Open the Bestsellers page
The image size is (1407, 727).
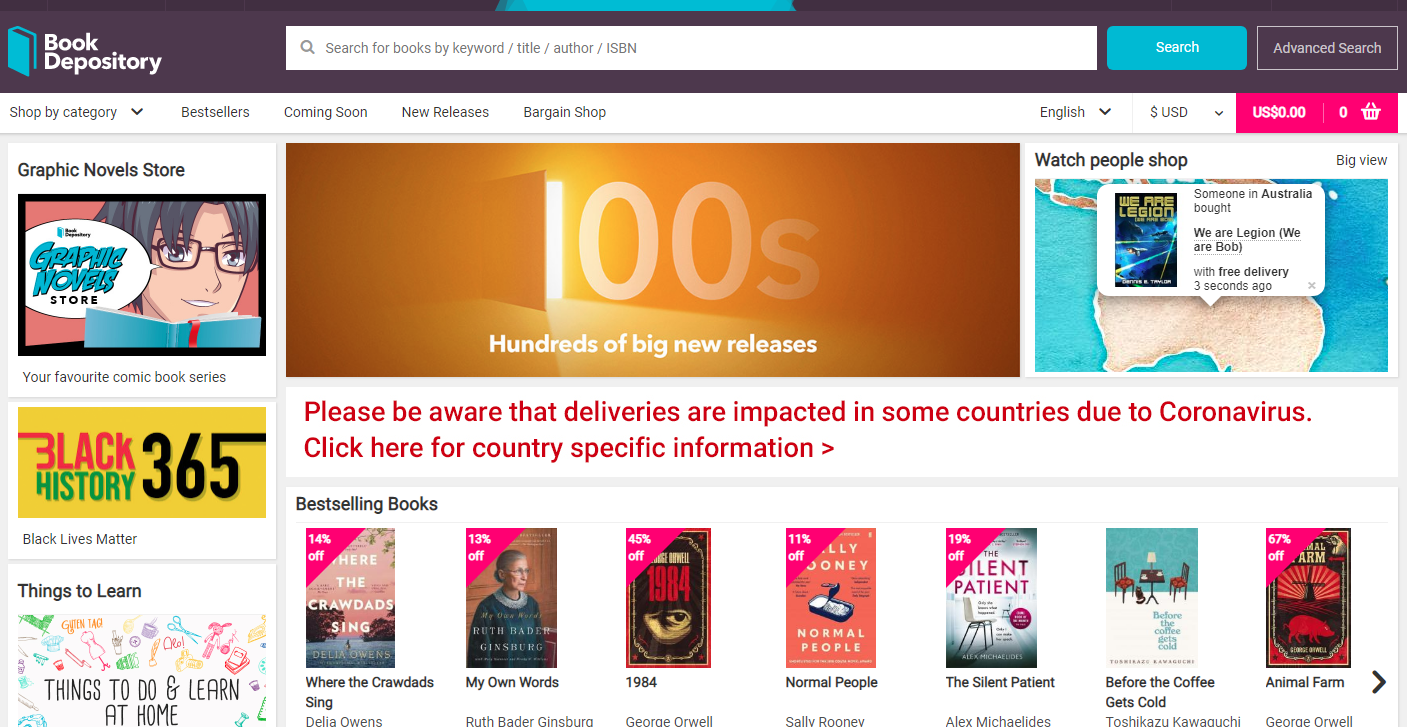[x=215, y=112]
